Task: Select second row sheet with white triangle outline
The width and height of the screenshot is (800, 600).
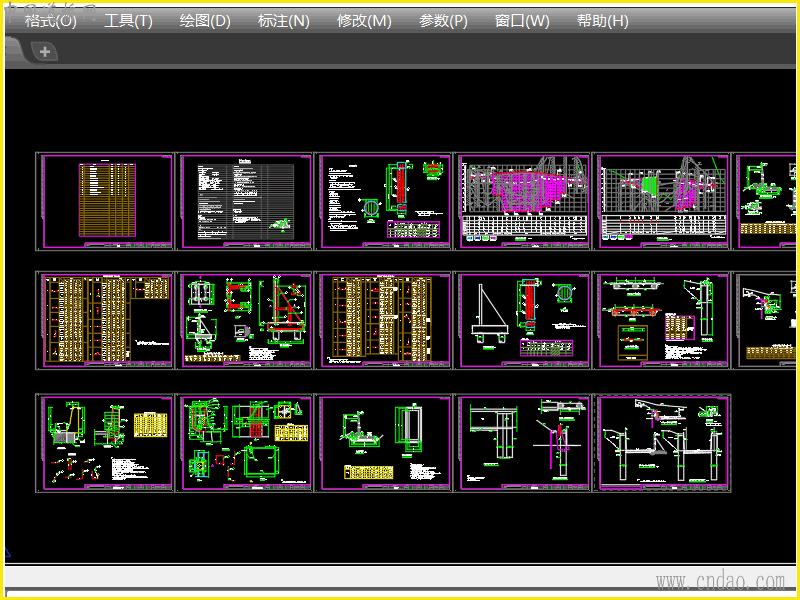Action: tap(523, 320)
